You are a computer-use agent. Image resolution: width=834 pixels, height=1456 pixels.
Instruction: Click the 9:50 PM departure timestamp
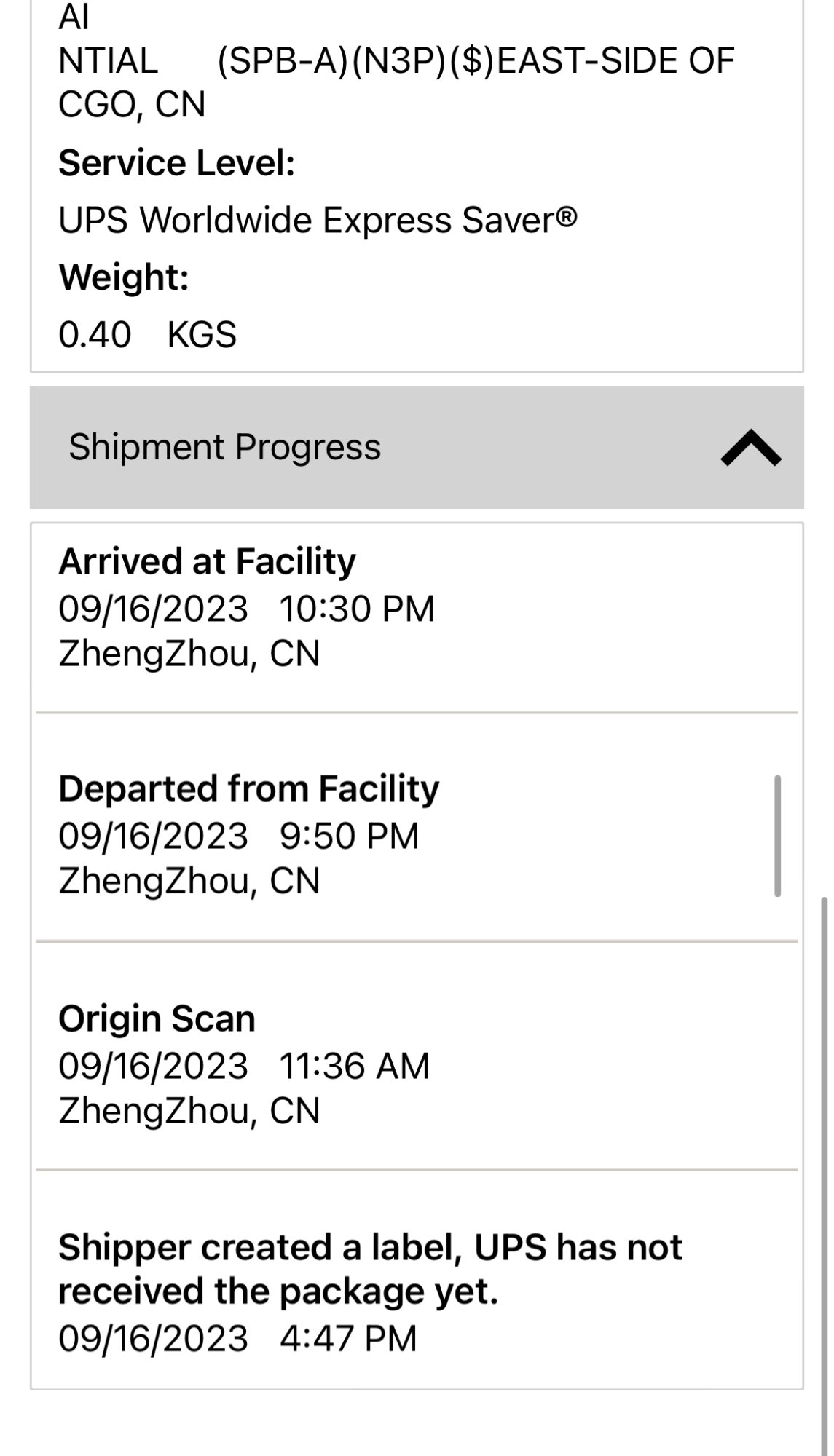pyautogui.click(x=349, y=836)
